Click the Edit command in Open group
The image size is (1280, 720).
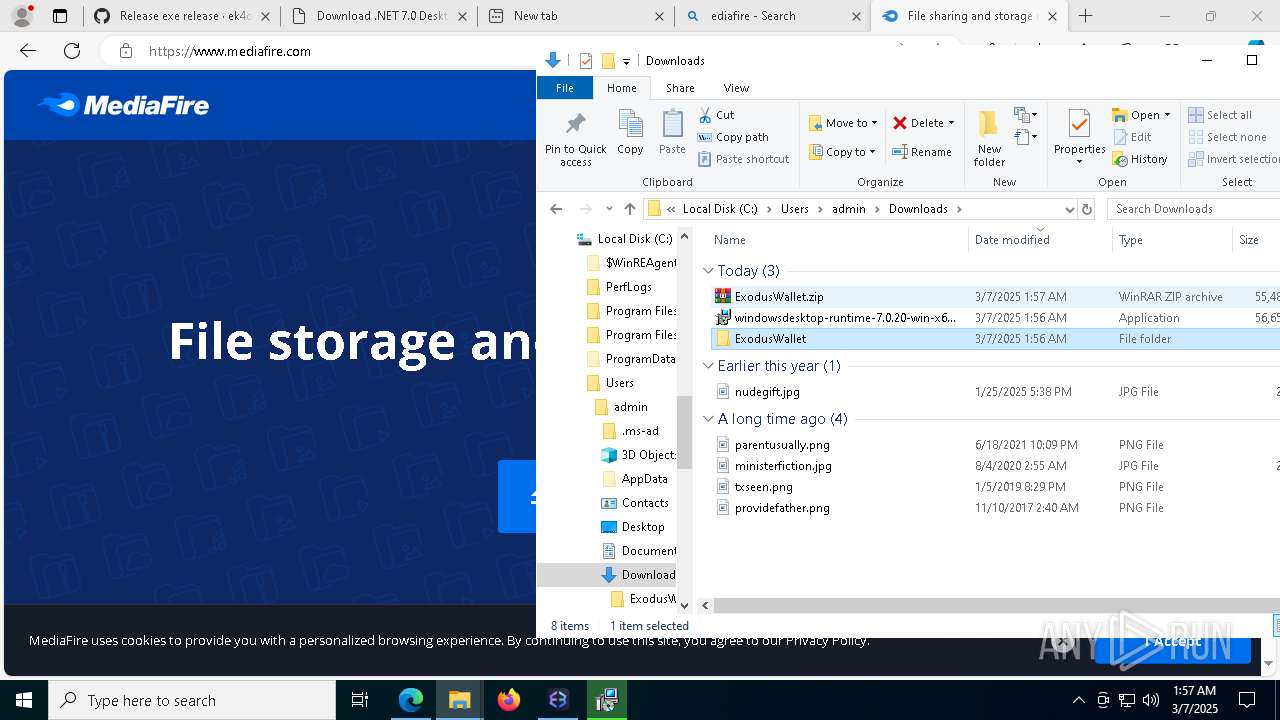click(x=1132, y=137)
